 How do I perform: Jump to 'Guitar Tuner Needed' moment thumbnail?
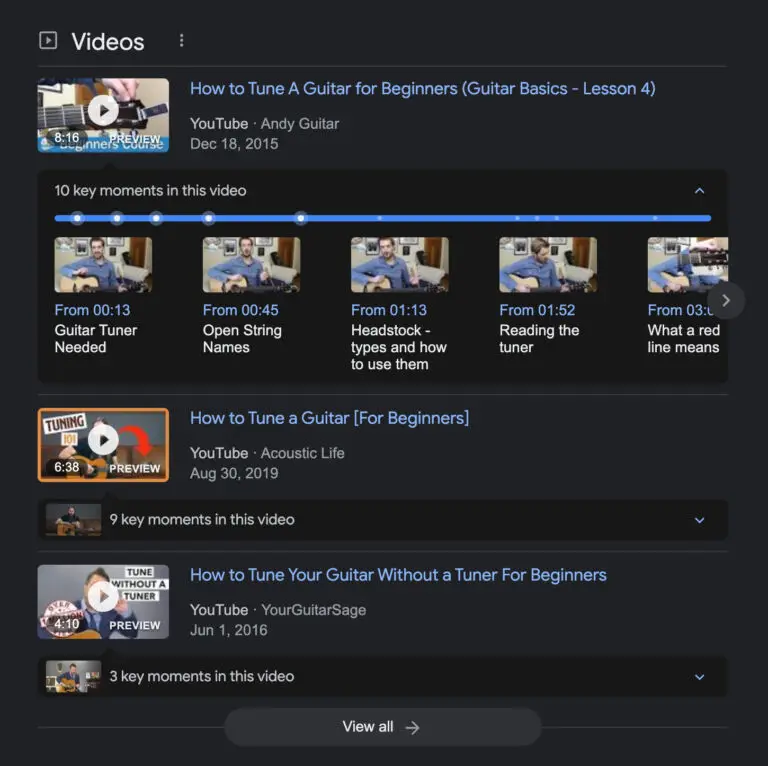click(x=103, y=264)
